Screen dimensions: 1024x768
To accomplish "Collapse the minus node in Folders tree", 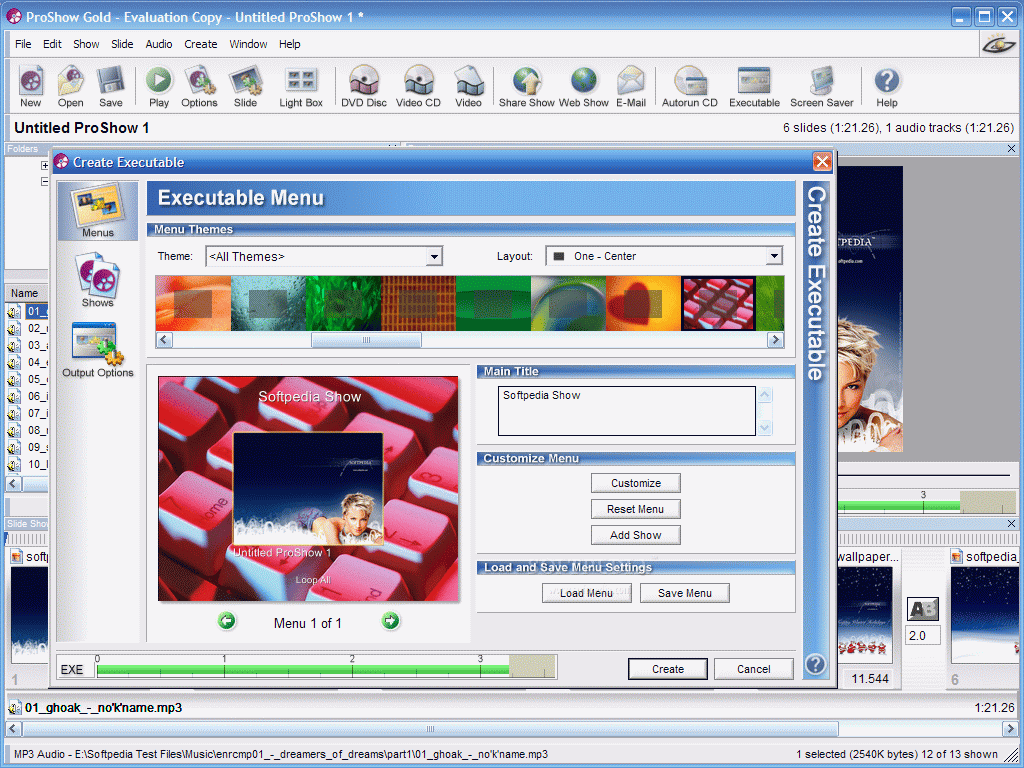I will click(x=44, y=182).
